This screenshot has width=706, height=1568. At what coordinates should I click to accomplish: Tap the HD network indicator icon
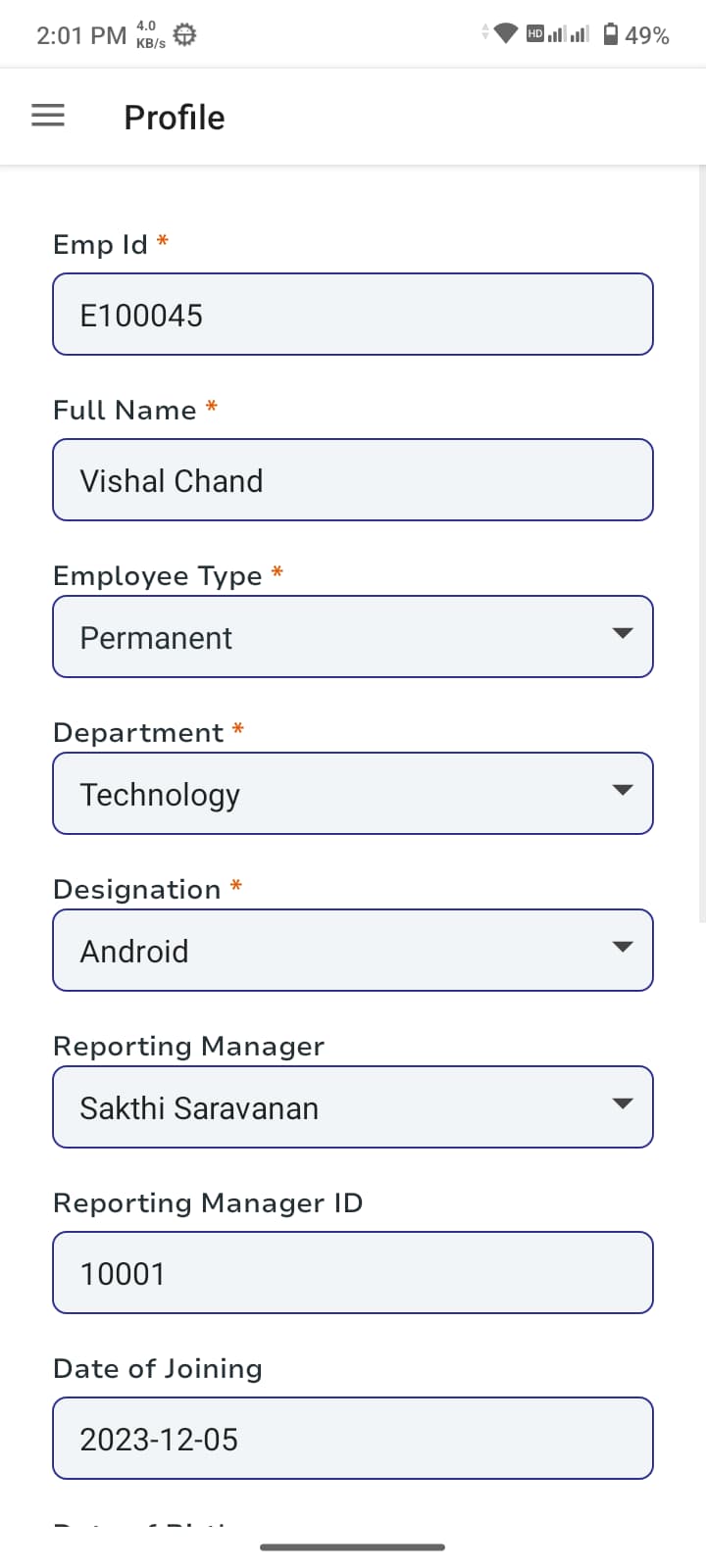(535, 34)
